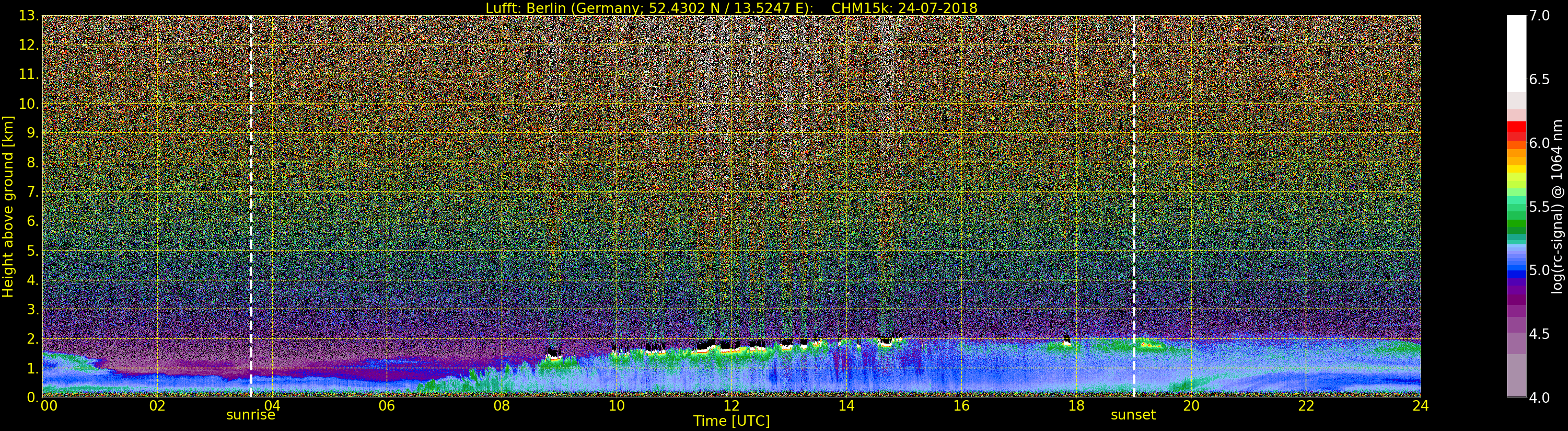
Task: Click the time axis tick label '00'
Action: (x=49, y=405)
